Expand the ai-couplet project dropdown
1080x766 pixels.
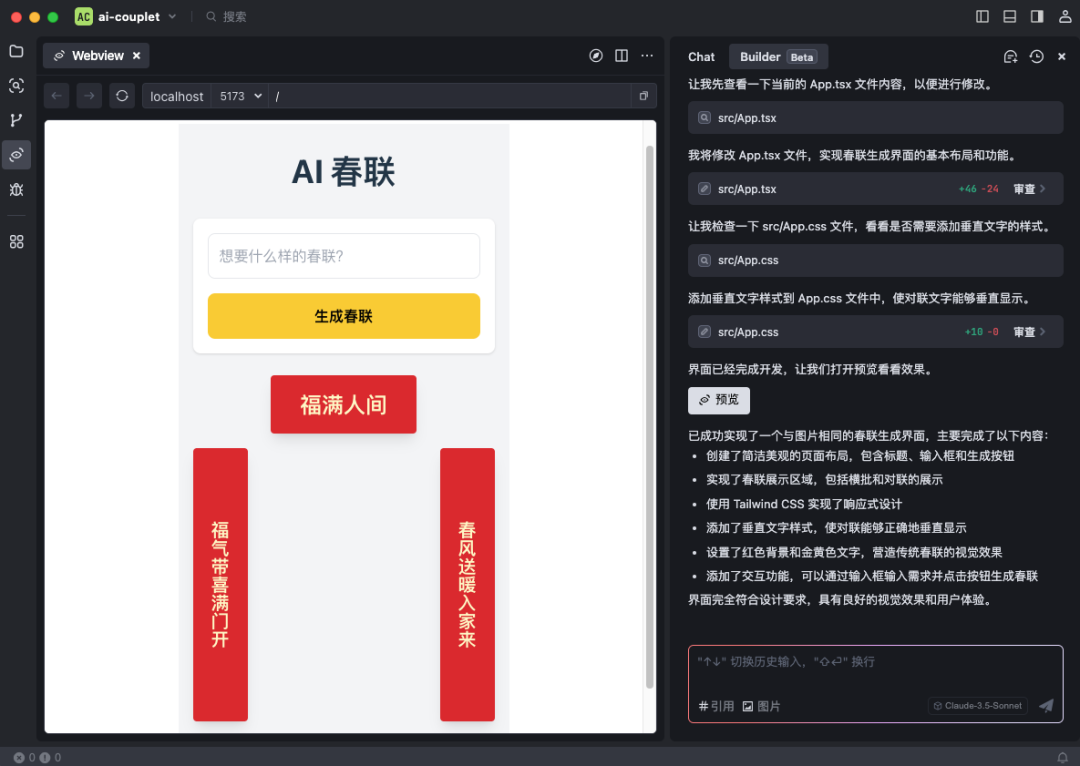[172, 17]
